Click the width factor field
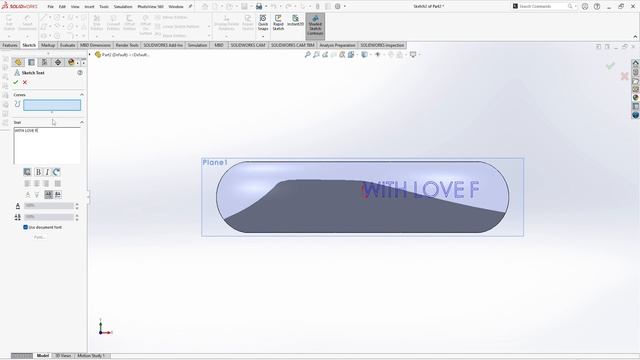 coord(49,206)
